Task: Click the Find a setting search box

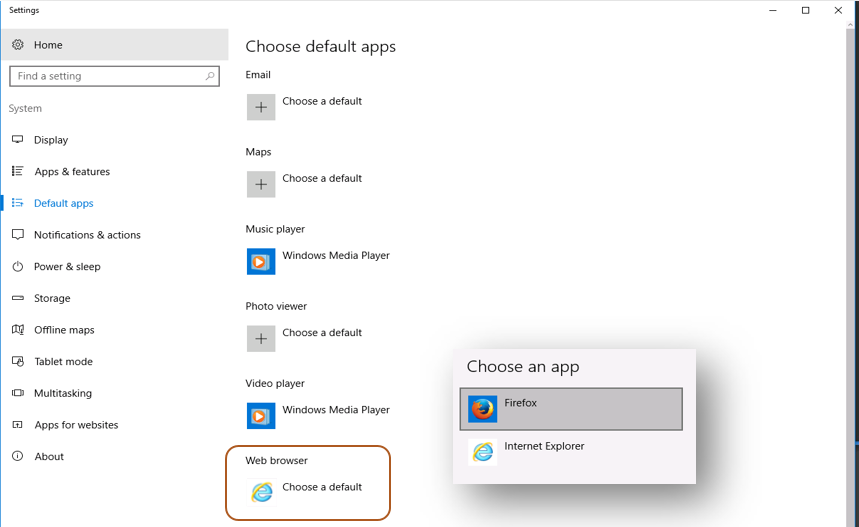Action: point(114,76)
